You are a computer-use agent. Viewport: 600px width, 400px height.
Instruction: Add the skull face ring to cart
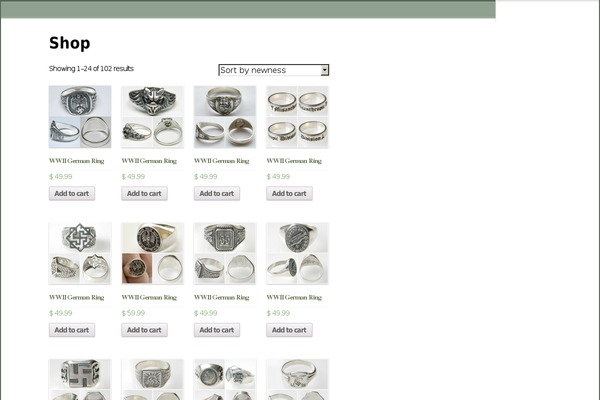217,193
